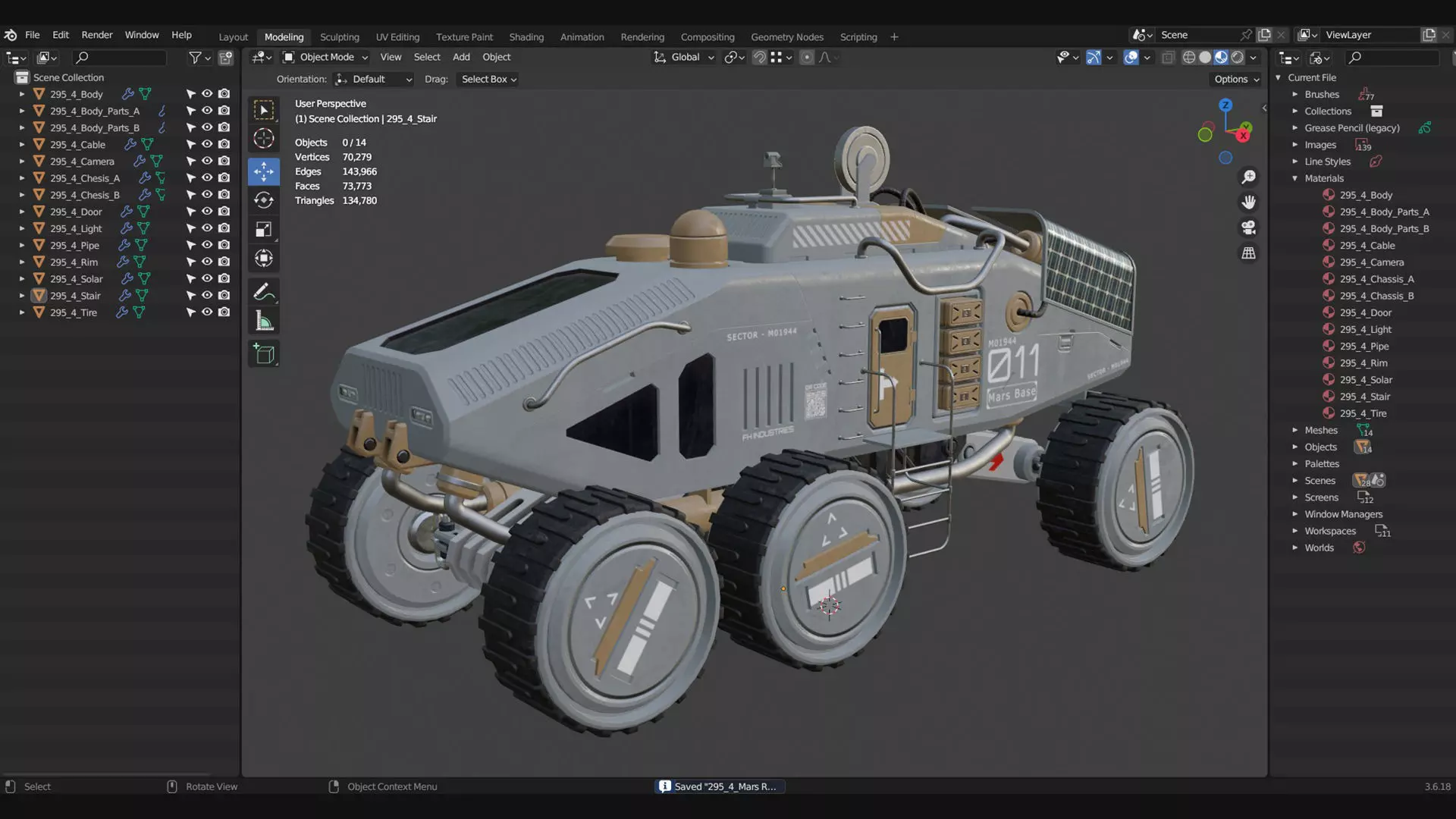Click the proportional editing icon
This screenshot has height=819, width=1456.
pyautogui.click(x=807, y=58)
